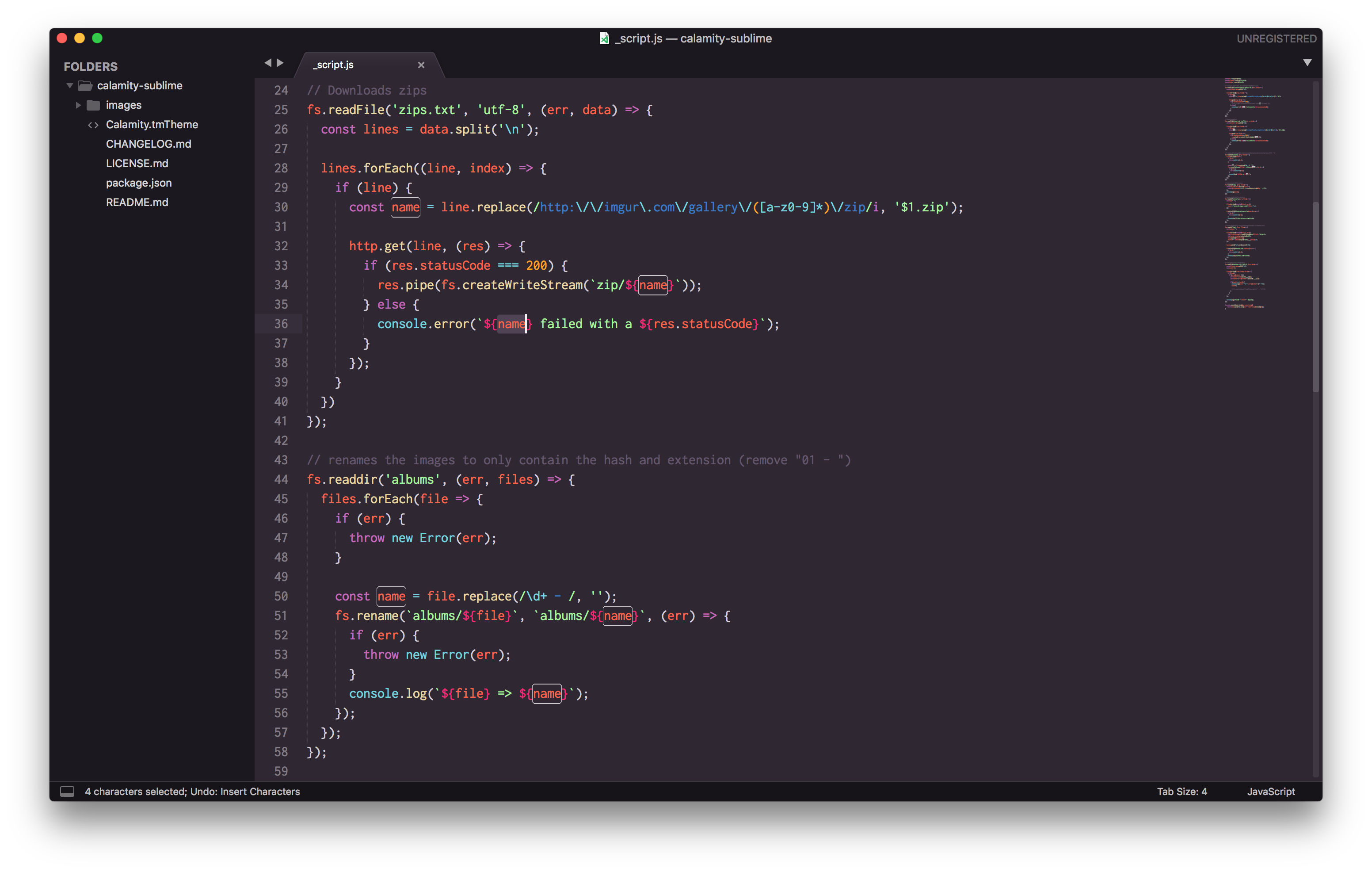Click 'createWriteStream' on line 34
1372x872 pixels.
522,284
